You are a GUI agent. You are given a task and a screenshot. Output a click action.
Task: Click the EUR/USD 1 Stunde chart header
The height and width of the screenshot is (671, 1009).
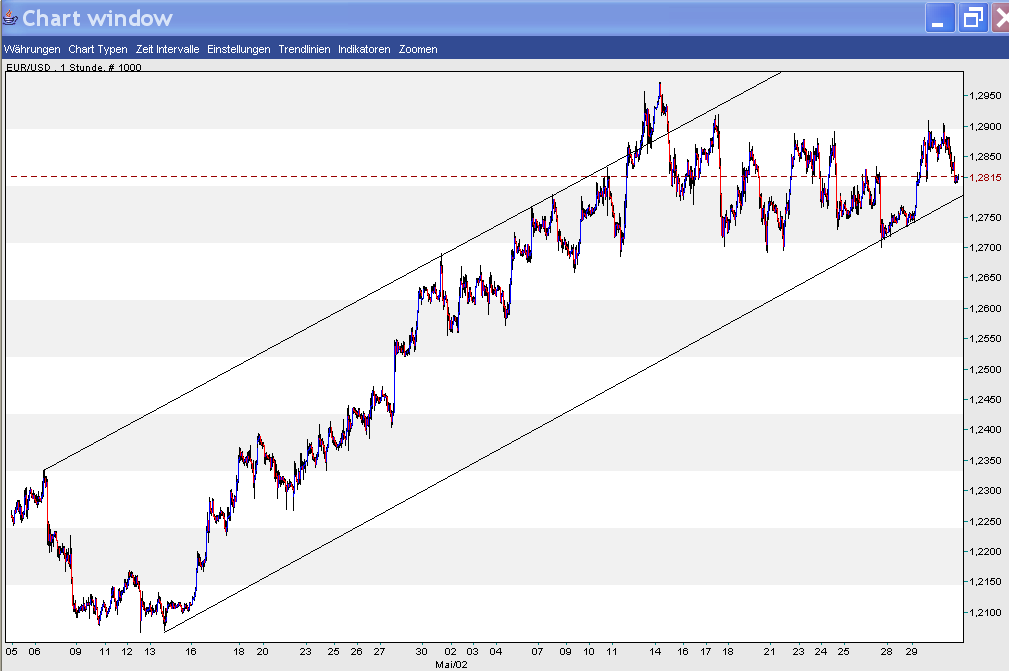[74, 68]
